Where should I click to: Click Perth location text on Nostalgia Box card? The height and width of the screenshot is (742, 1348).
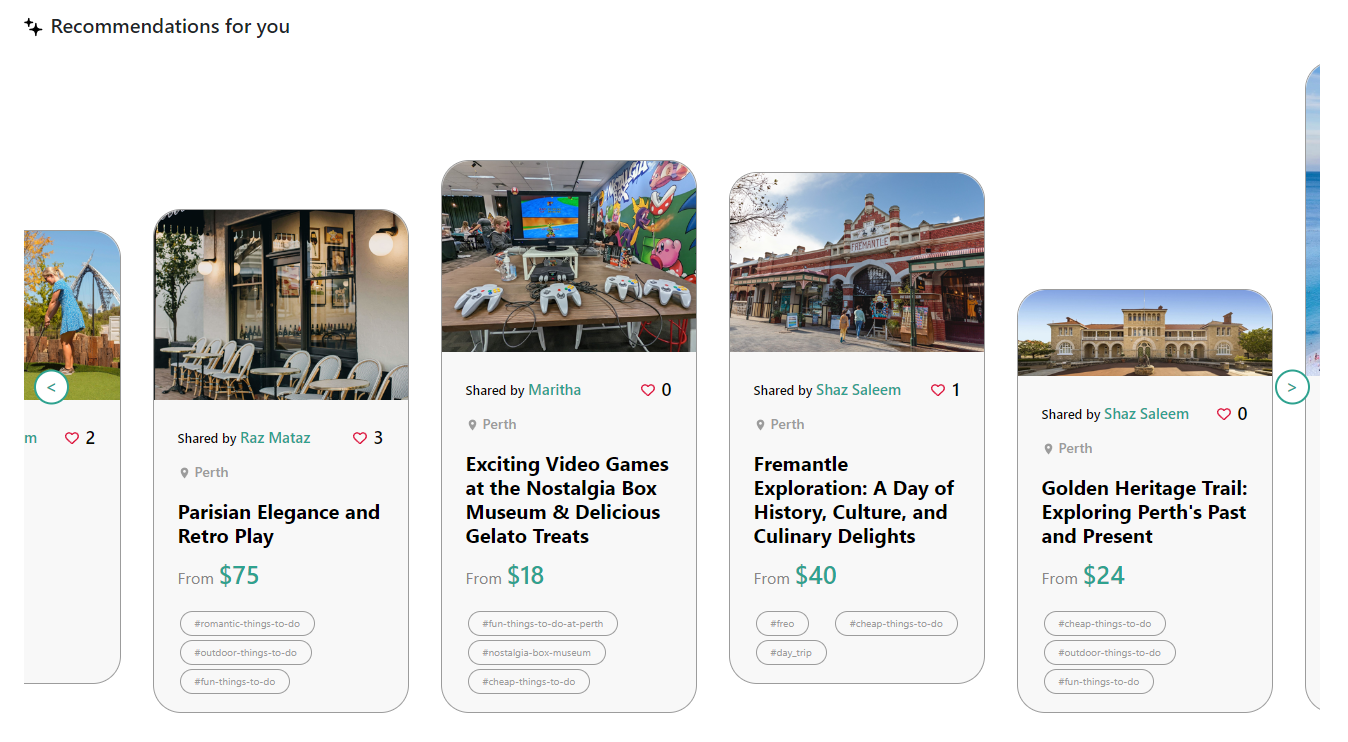(499, 425)
